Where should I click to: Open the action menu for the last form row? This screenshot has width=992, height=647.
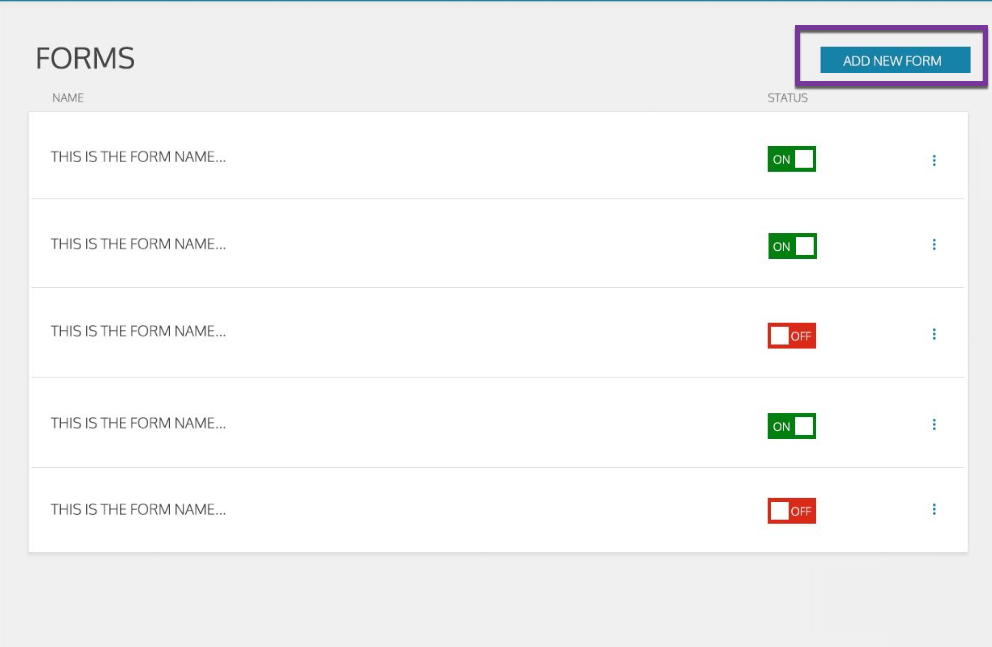tap(934, 510)
